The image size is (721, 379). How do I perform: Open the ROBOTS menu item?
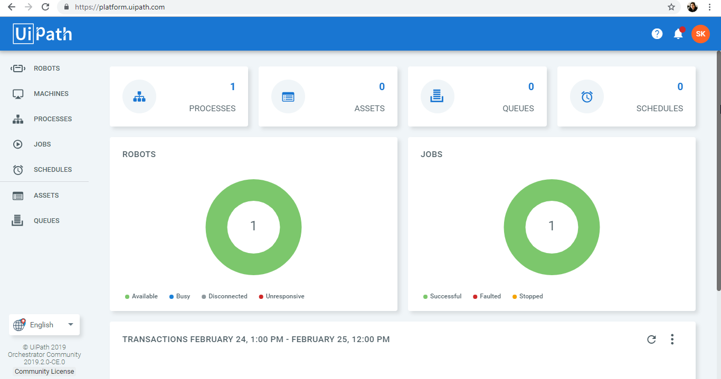(46, 69)
